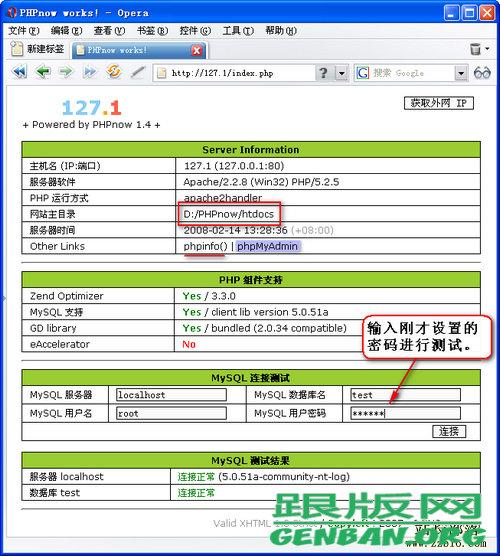
Task: Click the new tab page icon
Action: [x=17, y=49]
